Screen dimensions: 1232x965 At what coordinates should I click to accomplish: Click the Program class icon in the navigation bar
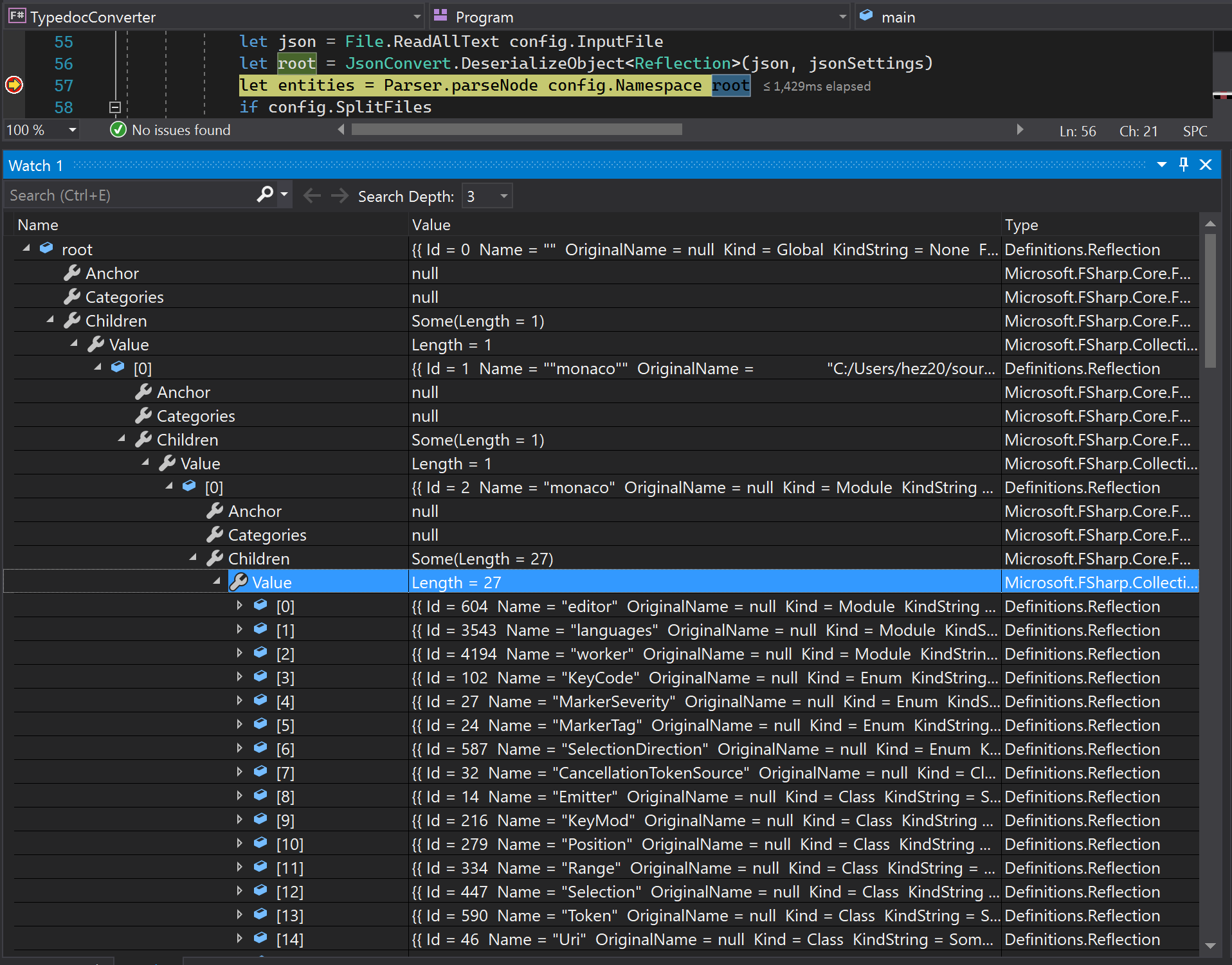[x=442, y=15]
